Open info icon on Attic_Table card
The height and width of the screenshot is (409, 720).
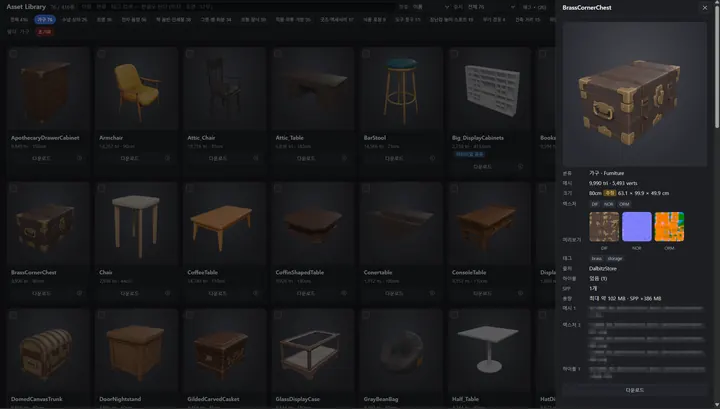pyautogui.click(x=344, y=158)
